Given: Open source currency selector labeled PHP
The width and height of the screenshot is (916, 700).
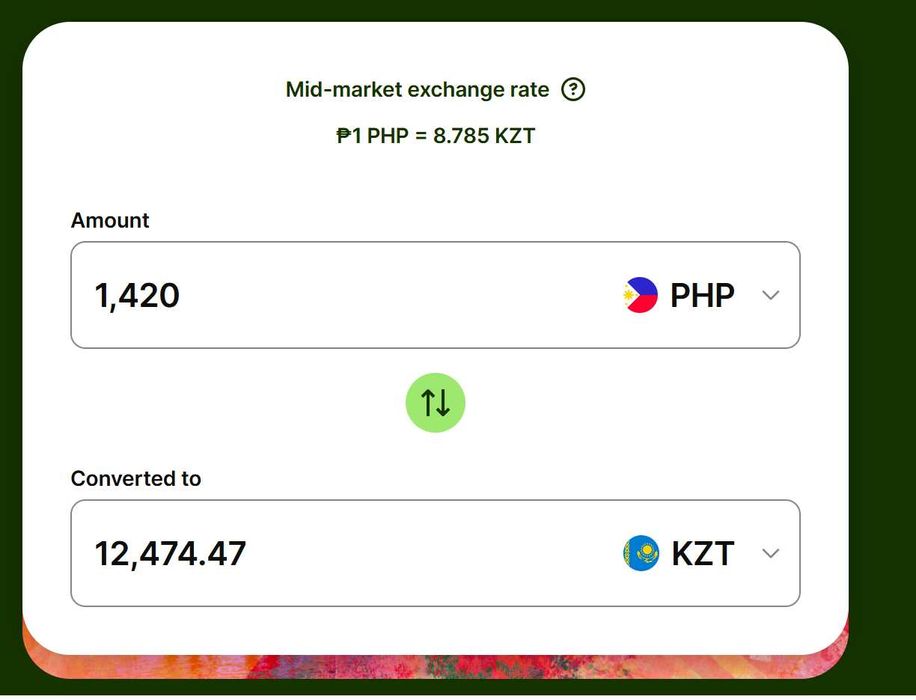Looking at the screenshot, I should [x=702, y=295].
